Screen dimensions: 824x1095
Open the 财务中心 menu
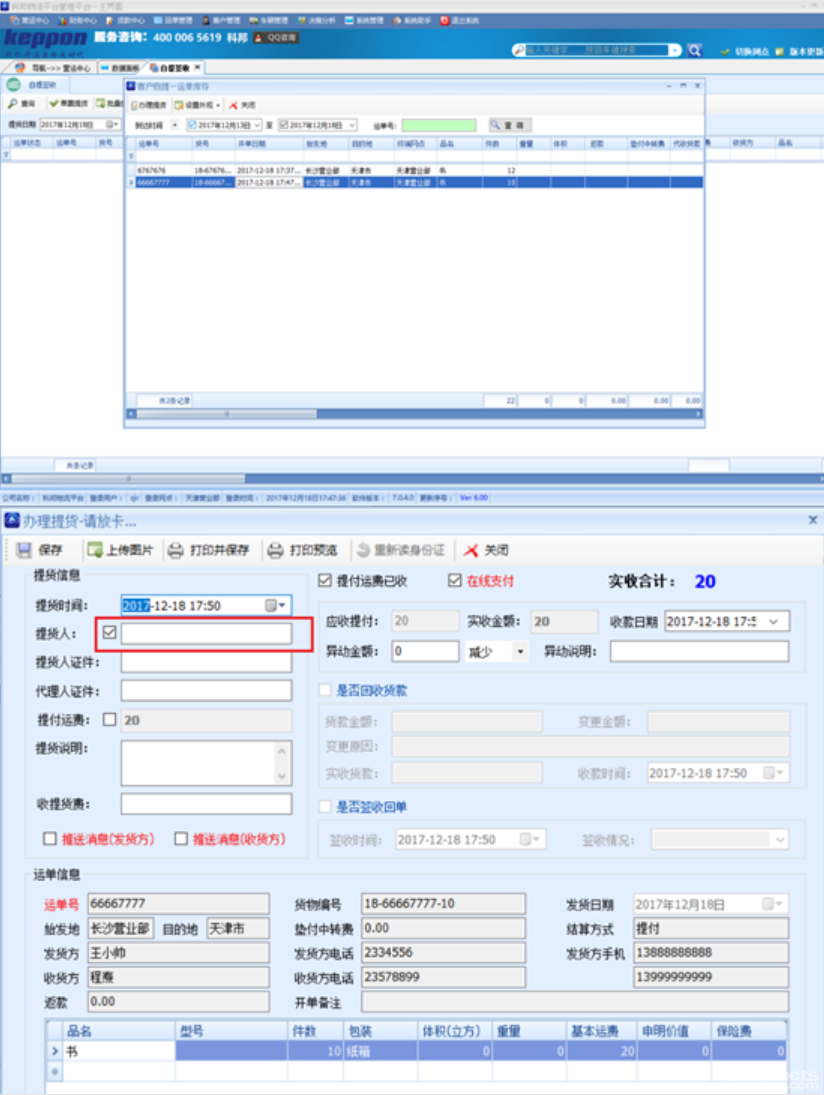(x=78, y=20)
